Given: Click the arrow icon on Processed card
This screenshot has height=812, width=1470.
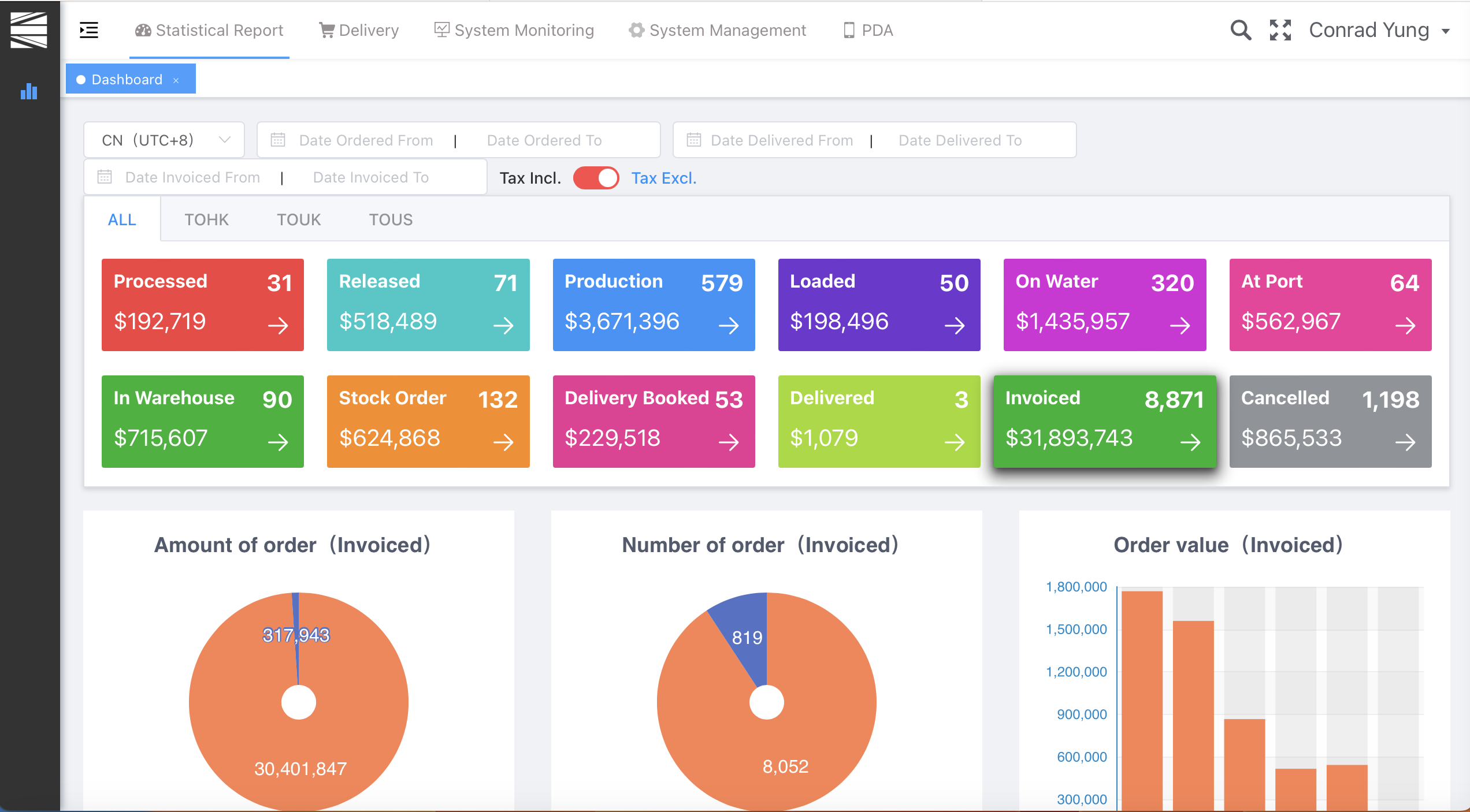Looking at the screenshot, I should (278, 325).
